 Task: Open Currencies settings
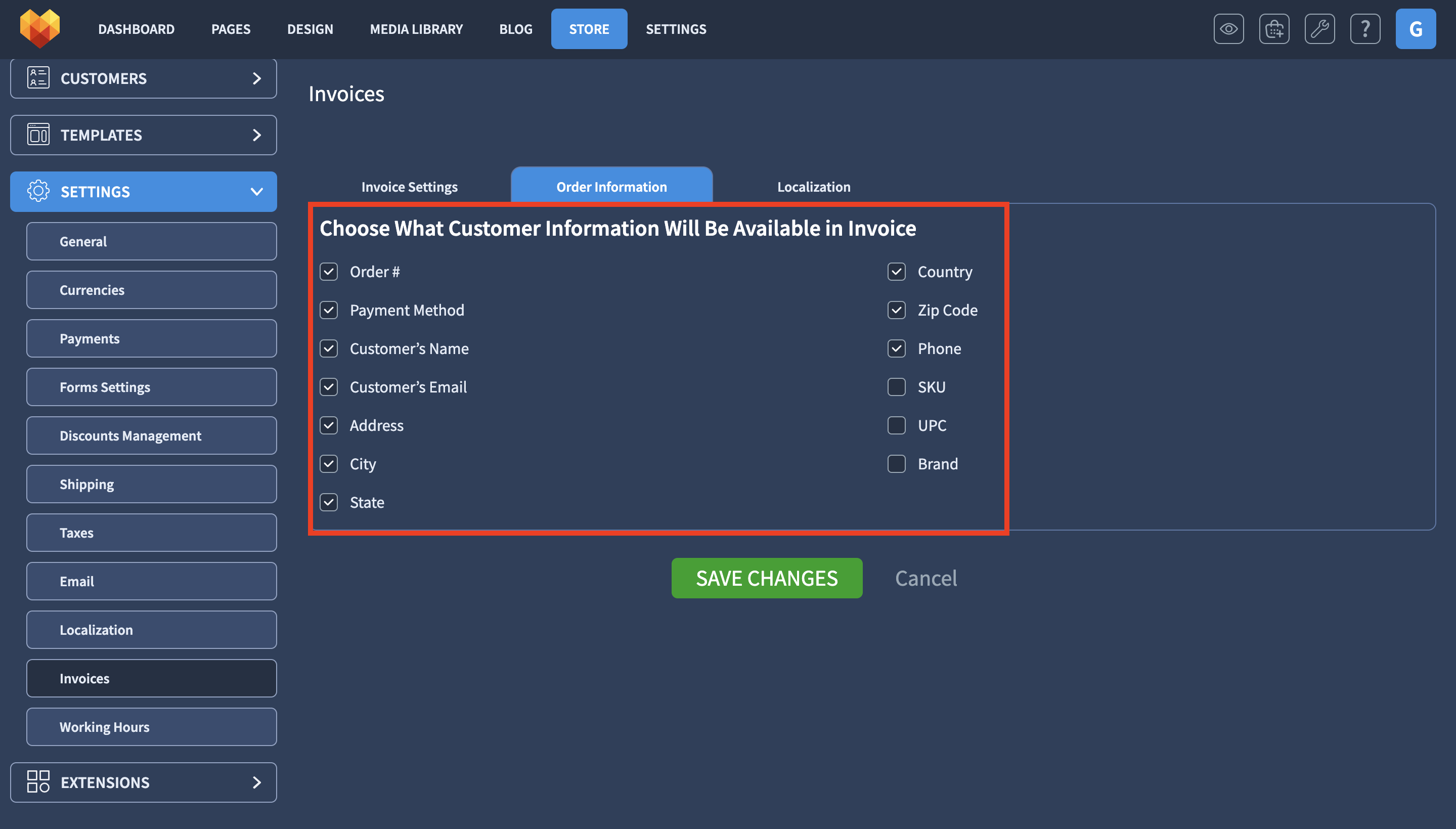tap(151, 290)
